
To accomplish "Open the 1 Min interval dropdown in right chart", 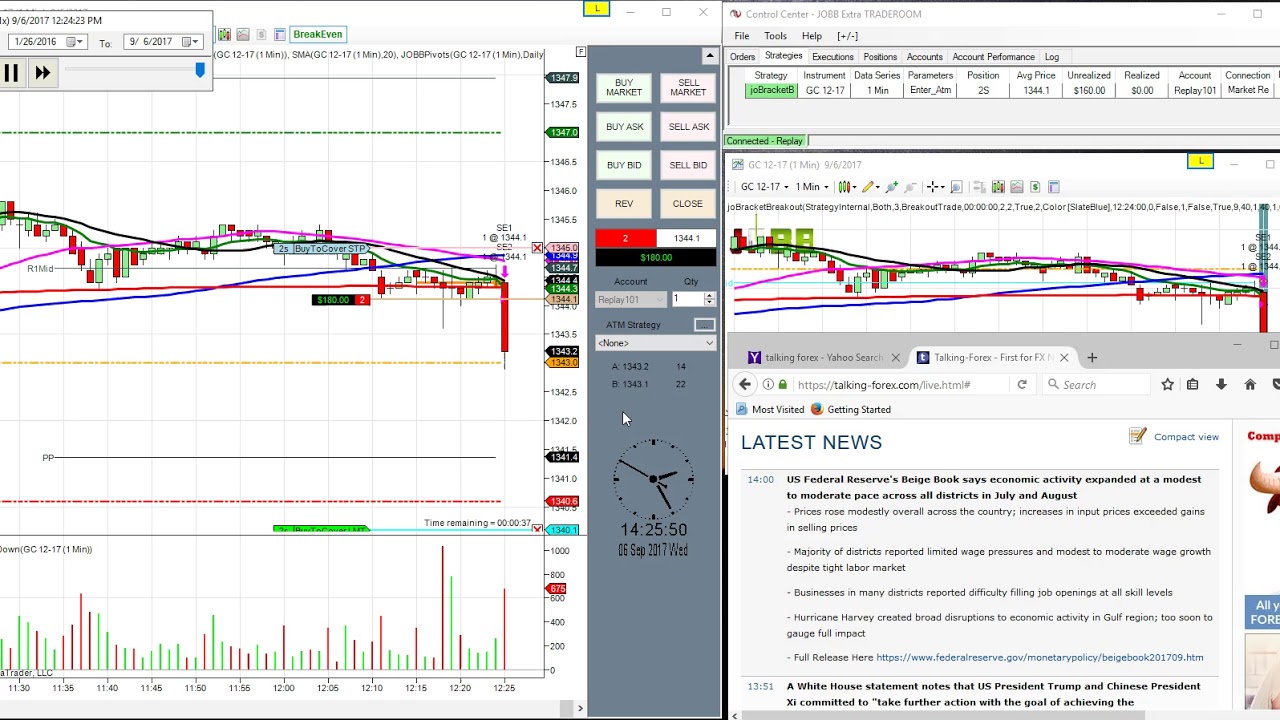I will coord(813,187).
